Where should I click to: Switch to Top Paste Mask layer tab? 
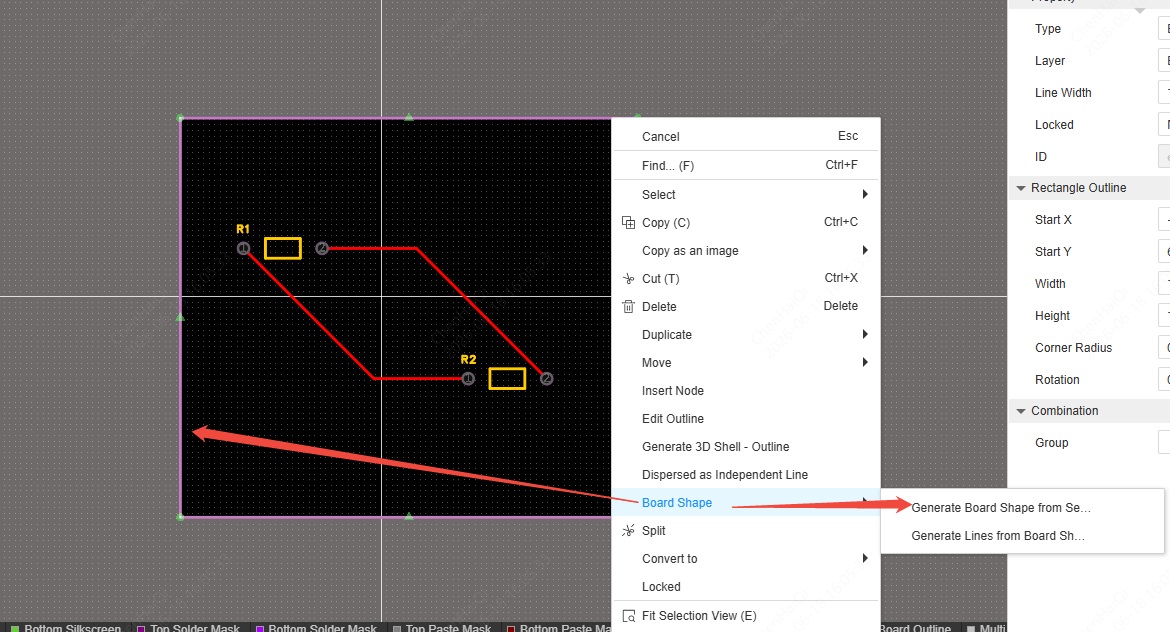pos(442,628)
